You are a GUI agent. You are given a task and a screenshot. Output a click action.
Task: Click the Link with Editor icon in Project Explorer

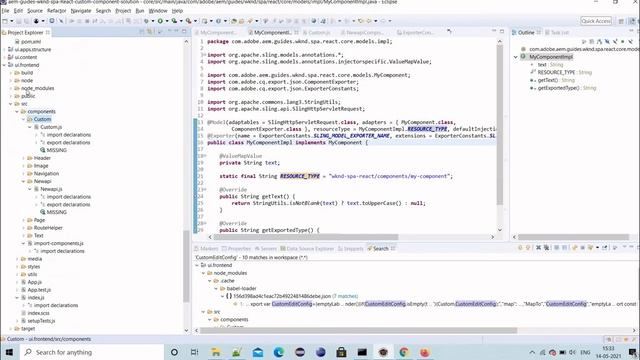point(150,32)
